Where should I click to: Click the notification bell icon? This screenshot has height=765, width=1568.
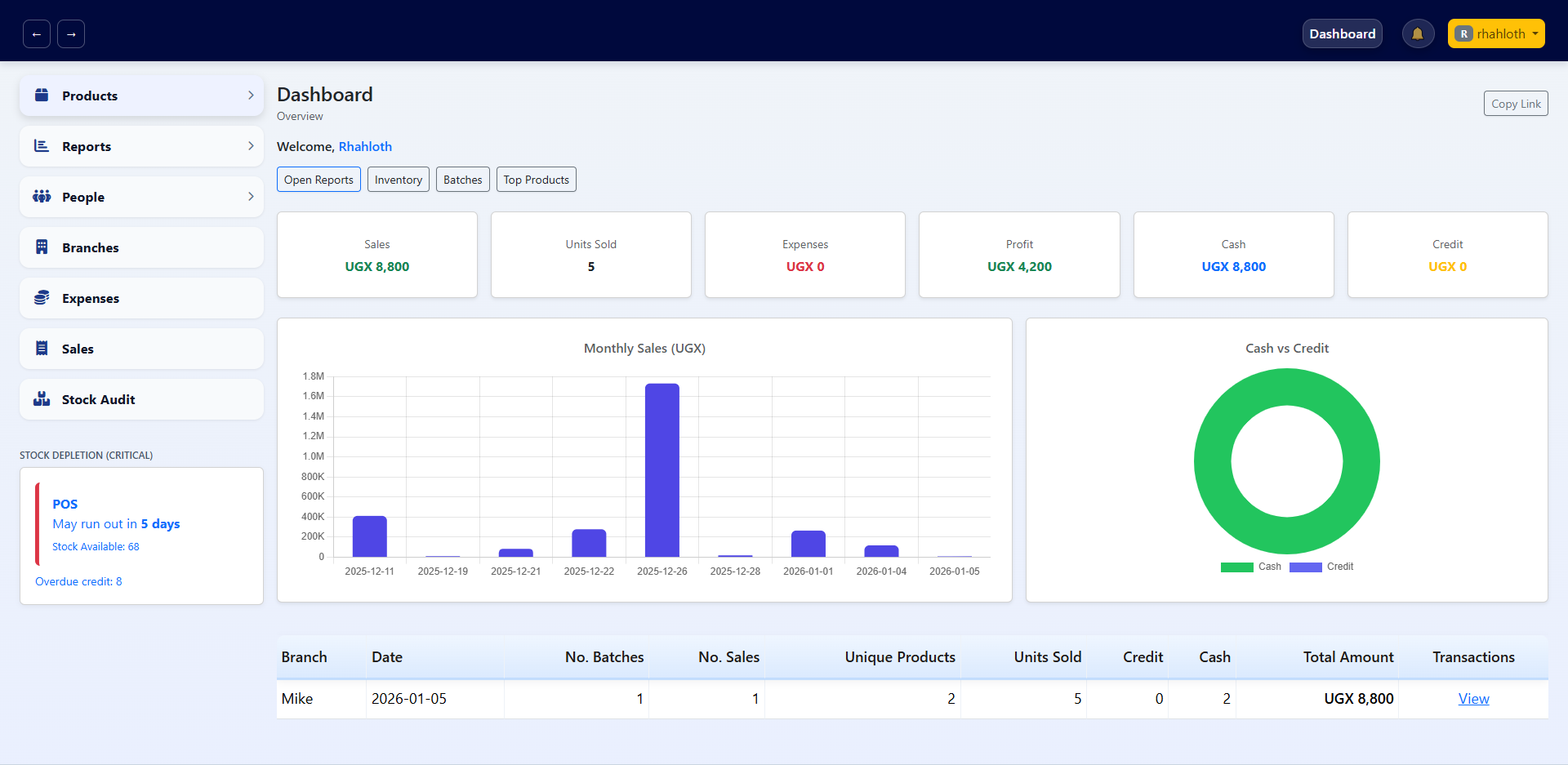[1418, 33]
